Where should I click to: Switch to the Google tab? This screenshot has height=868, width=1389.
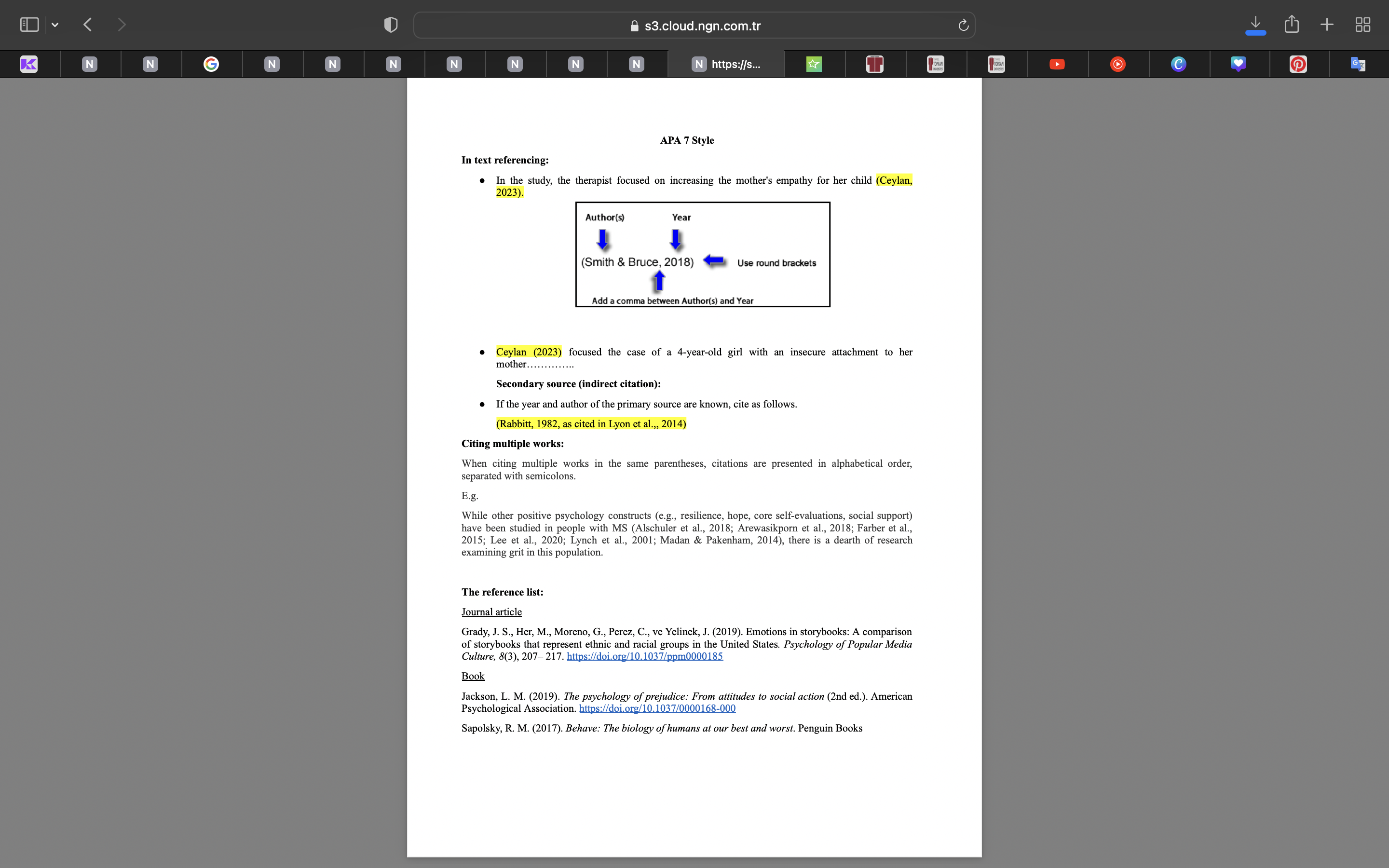click(211, 64)
